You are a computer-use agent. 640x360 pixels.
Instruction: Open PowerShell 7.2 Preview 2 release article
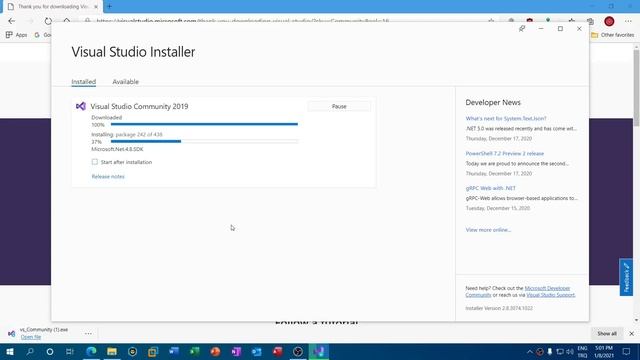504,153
